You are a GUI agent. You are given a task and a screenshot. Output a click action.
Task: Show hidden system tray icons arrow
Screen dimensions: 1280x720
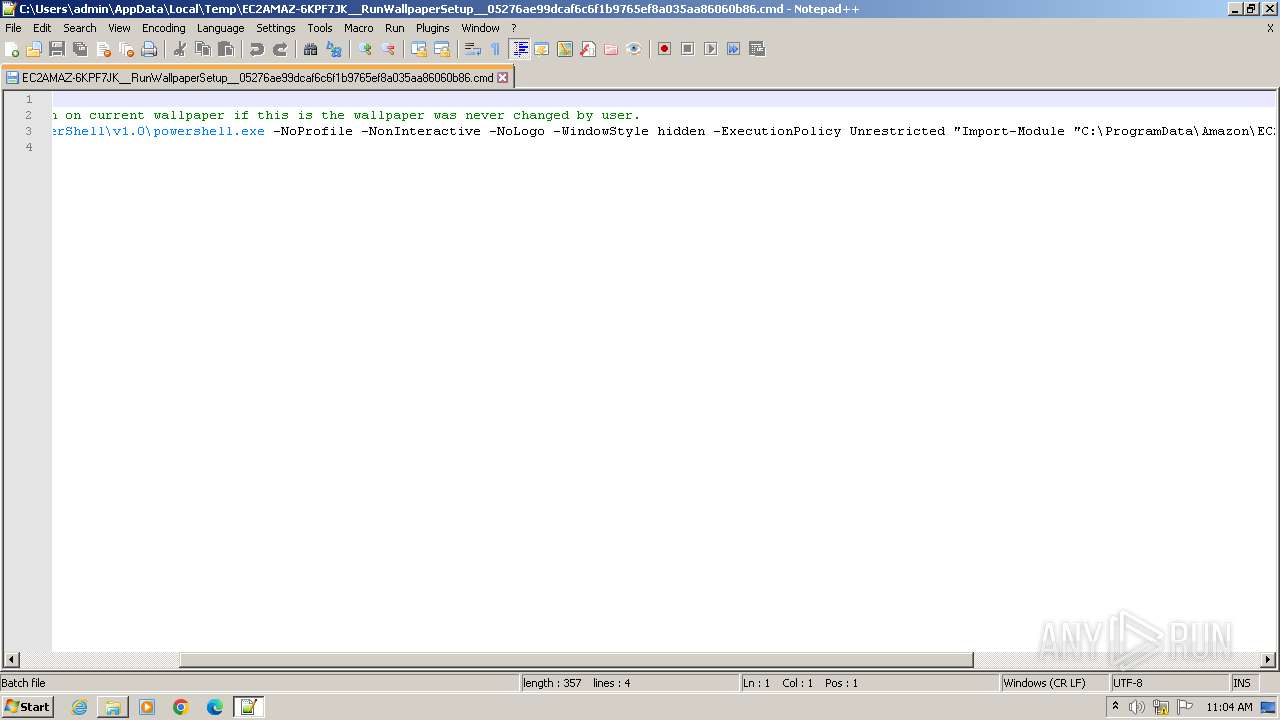click(1115, 707)
